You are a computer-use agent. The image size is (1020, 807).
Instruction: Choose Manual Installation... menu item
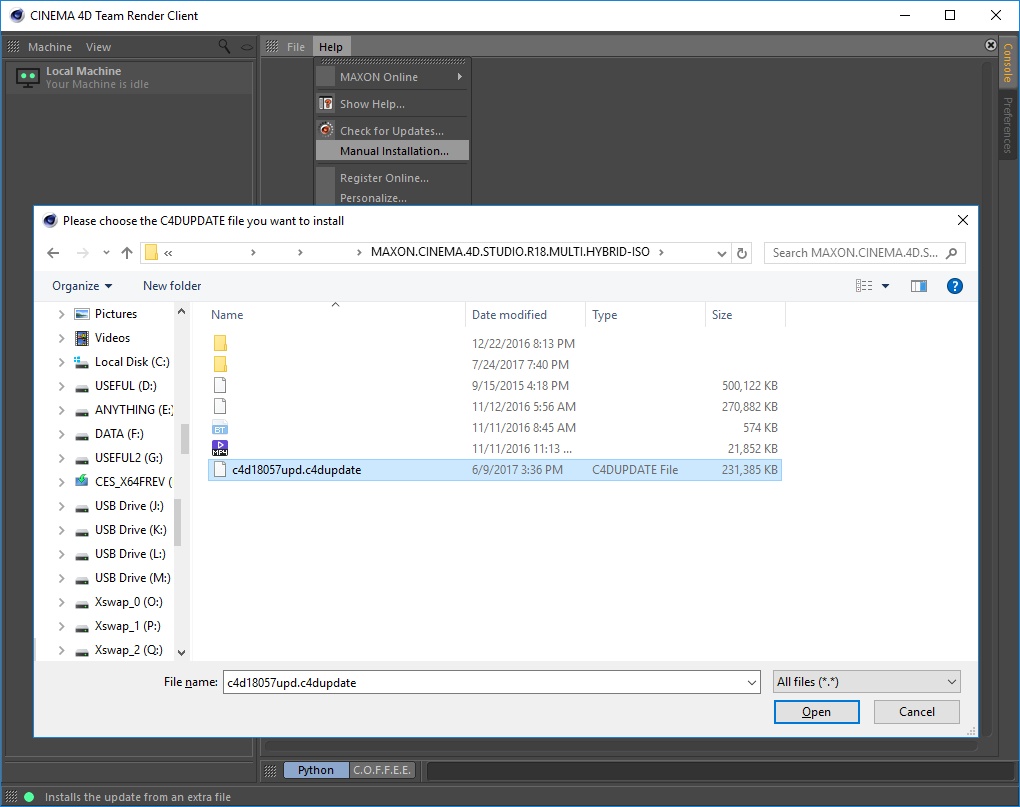point(392,151)
